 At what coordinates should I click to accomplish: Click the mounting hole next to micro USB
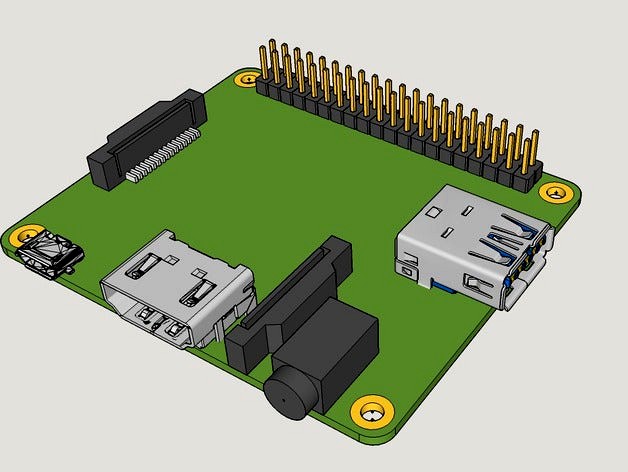(x=24, y=235)
